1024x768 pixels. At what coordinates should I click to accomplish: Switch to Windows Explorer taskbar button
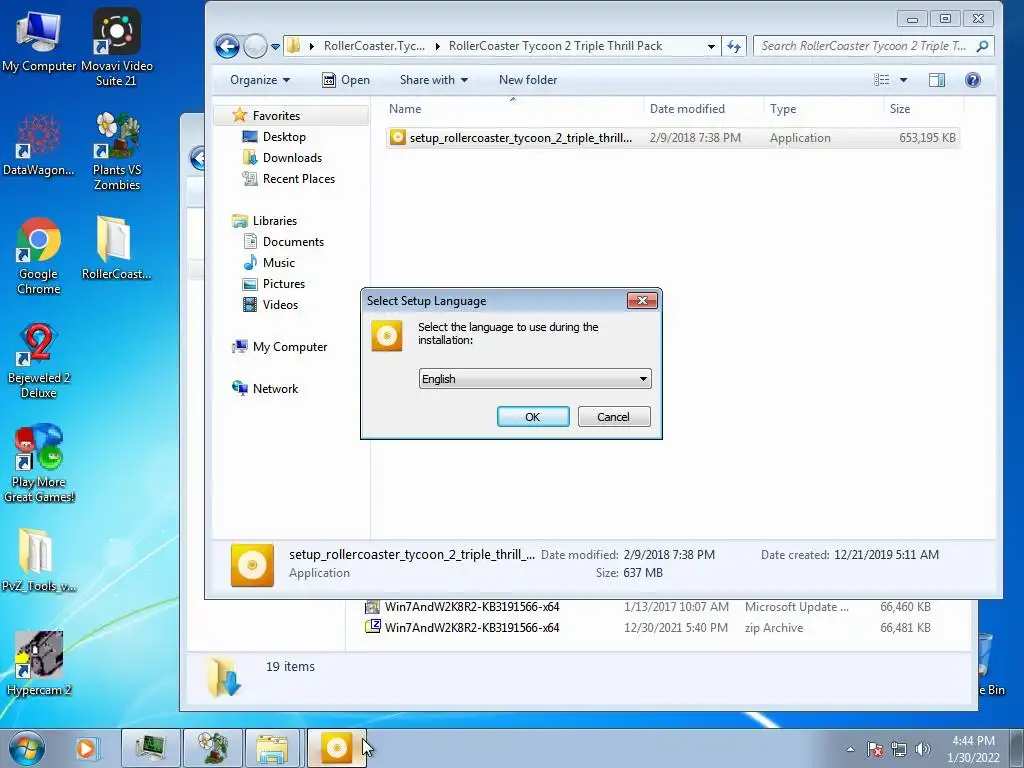273,748
